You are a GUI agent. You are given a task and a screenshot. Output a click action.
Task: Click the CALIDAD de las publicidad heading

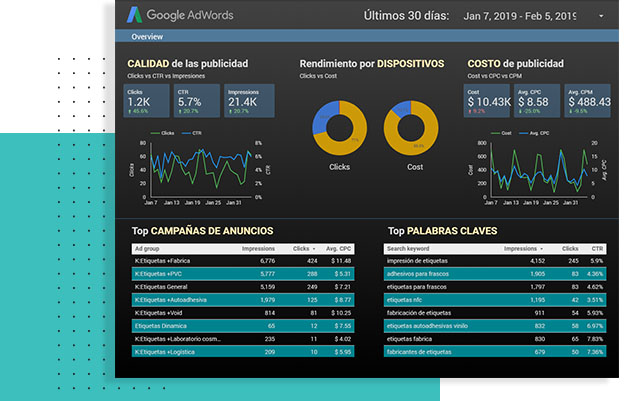[x=188, y=64]
